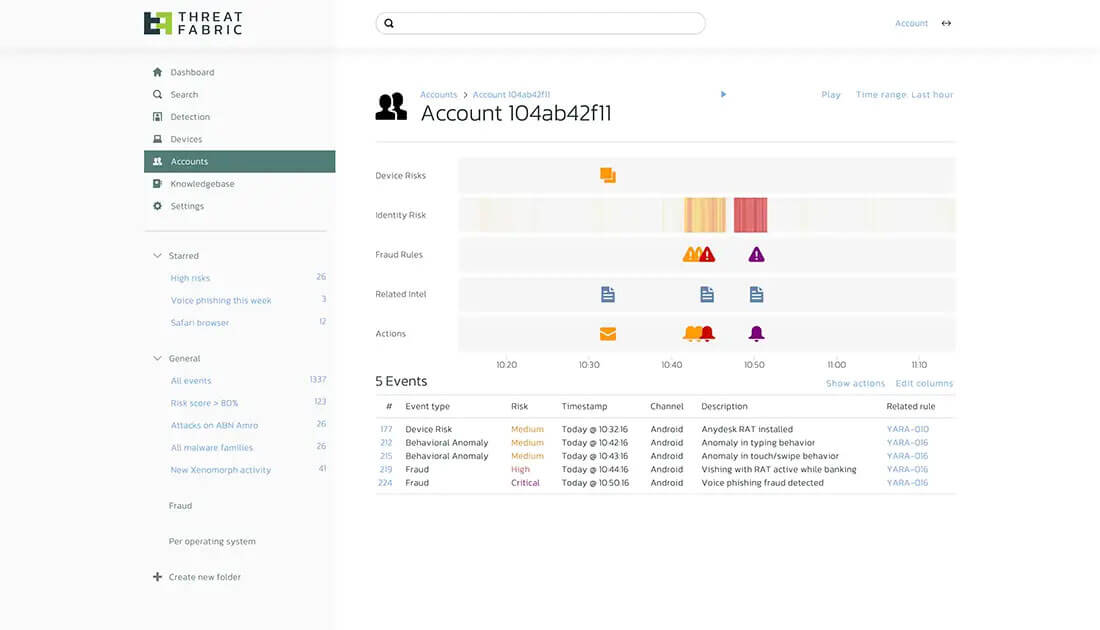Open Risk score > 80% filter

coord(204,403)
